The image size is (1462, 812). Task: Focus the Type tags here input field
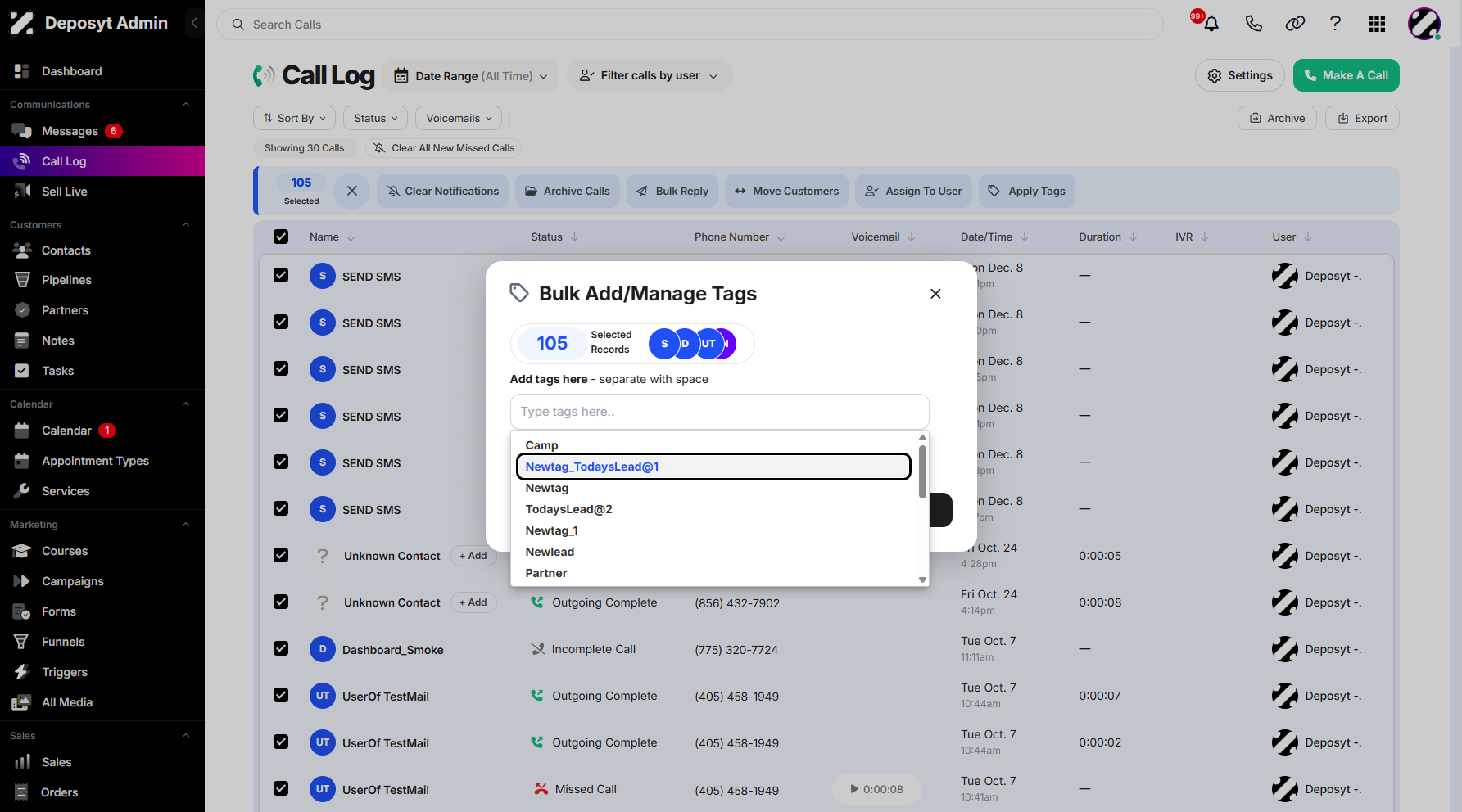[719, 412]
